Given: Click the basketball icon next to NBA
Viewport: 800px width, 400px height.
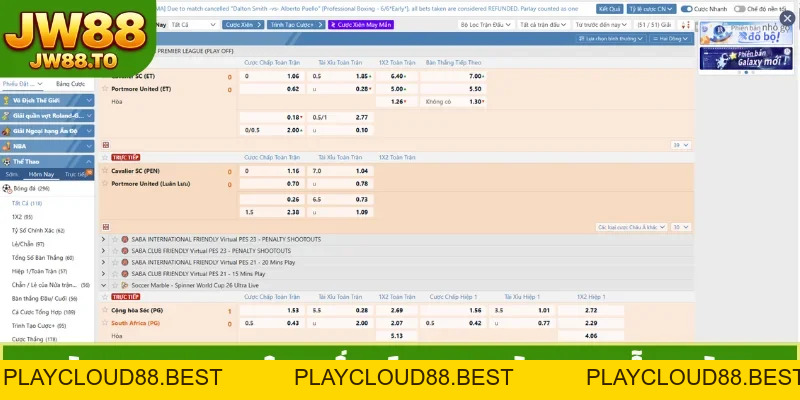Looking at the screenshot, I should (x=6, y=146).
